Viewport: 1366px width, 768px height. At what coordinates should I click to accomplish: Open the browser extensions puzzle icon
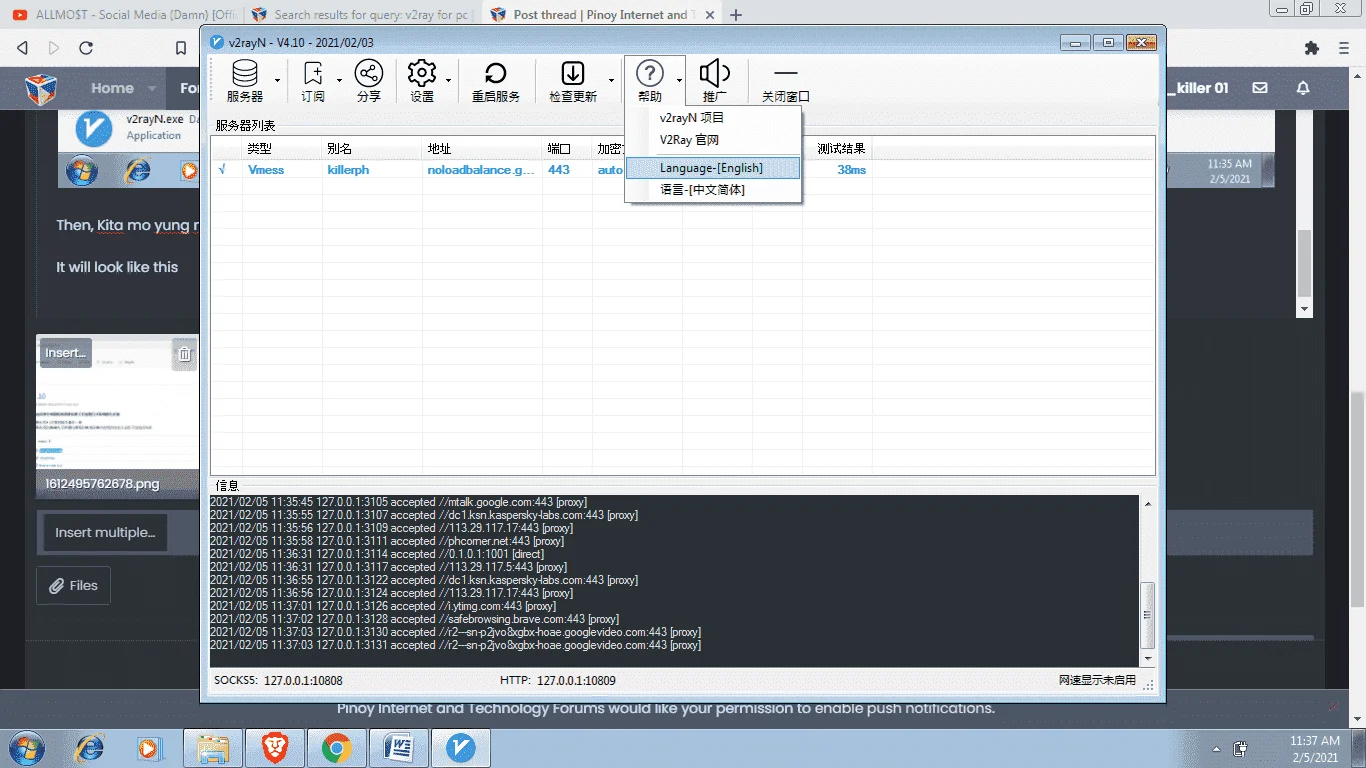[x=1312, y=48]
